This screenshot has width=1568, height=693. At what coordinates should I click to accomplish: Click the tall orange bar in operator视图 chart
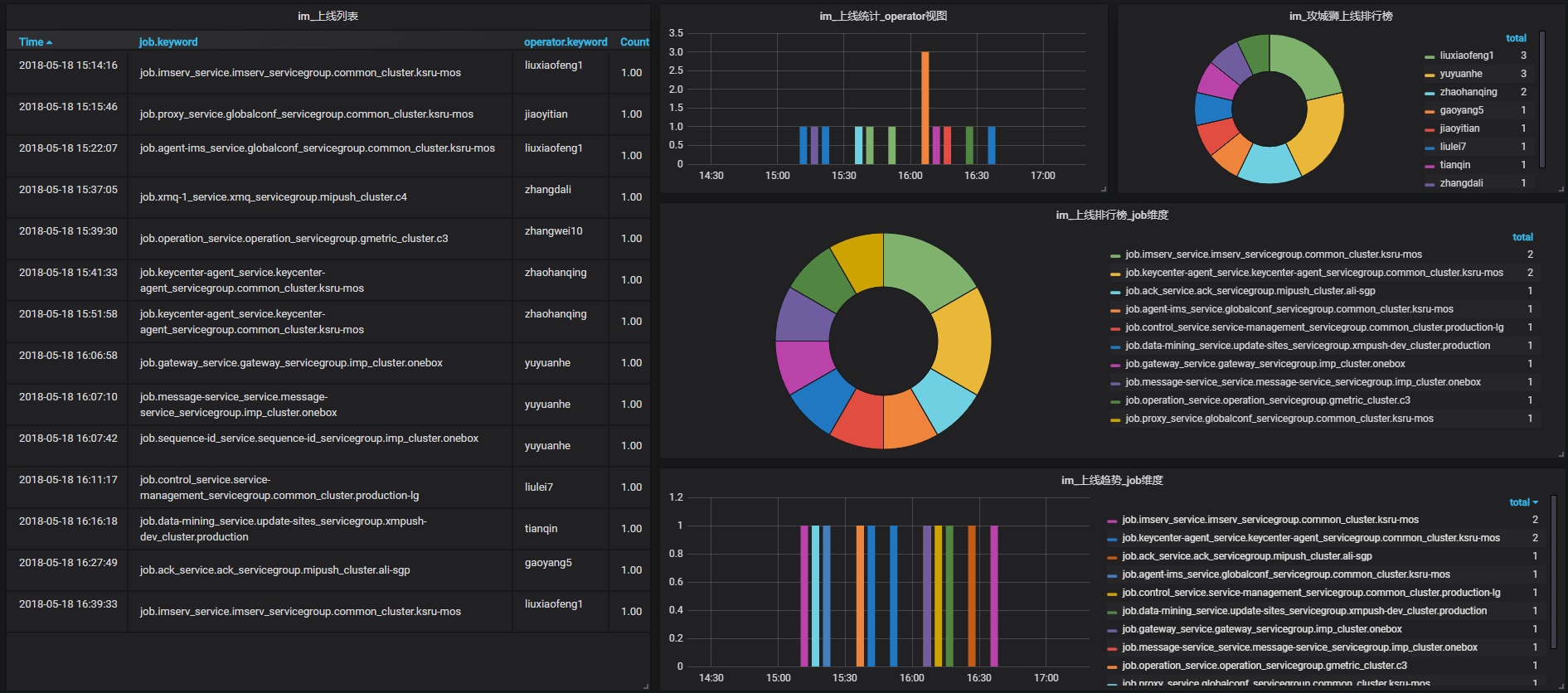coord(925,108)
